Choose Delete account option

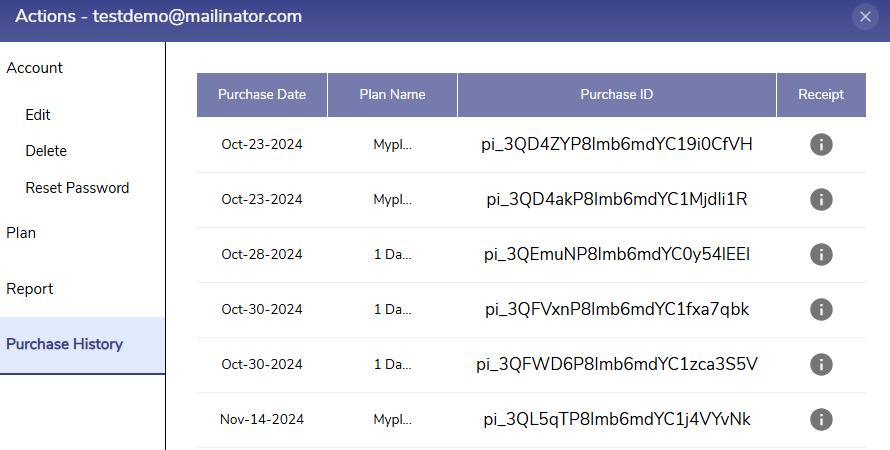click(x=46, y=151)
